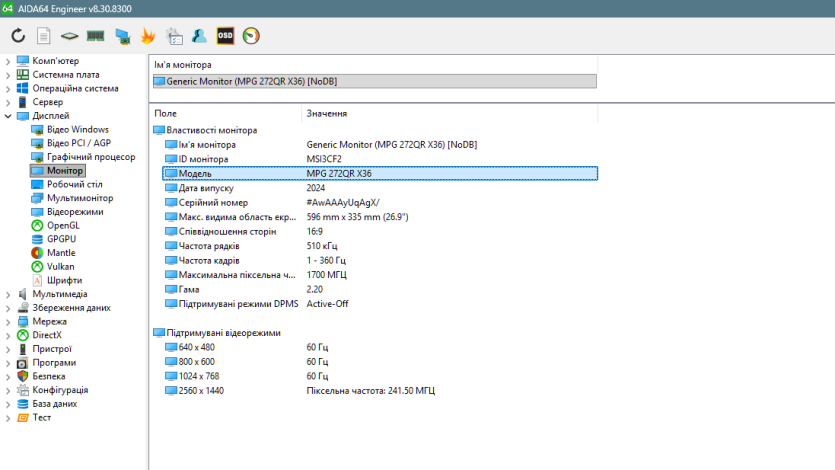This screenshot has width=835, height=470.
Task: Select the Частота рядків row
Action: [380, 246]
